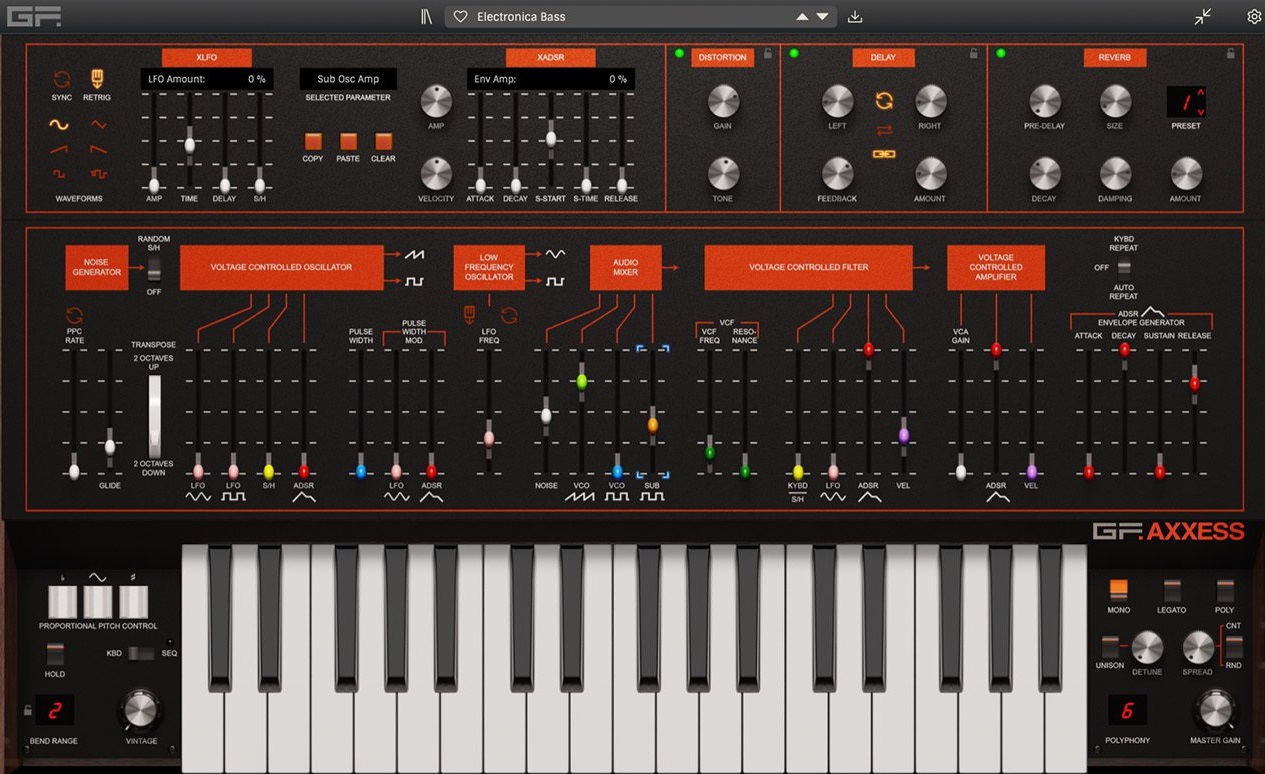Screen dimensions: 1265x774
Task: Toggle the Distortion power LED
Action: (x=680, y=53)
